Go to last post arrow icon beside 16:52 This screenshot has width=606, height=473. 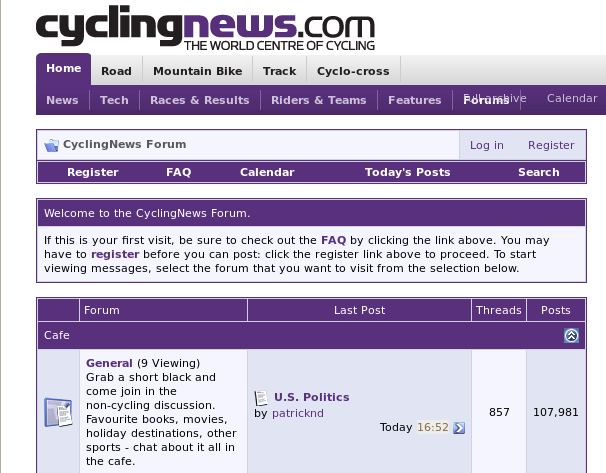459,428
